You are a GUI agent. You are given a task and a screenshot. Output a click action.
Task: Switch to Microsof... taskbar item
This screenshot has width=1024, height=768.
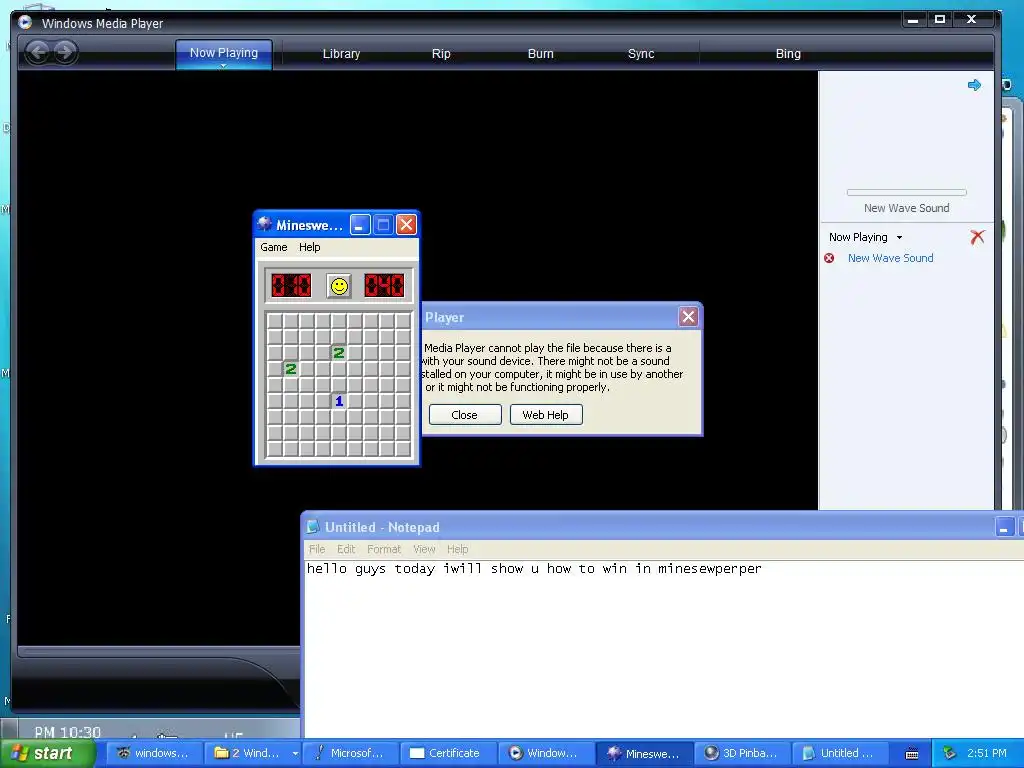click(x=349, y=753)
